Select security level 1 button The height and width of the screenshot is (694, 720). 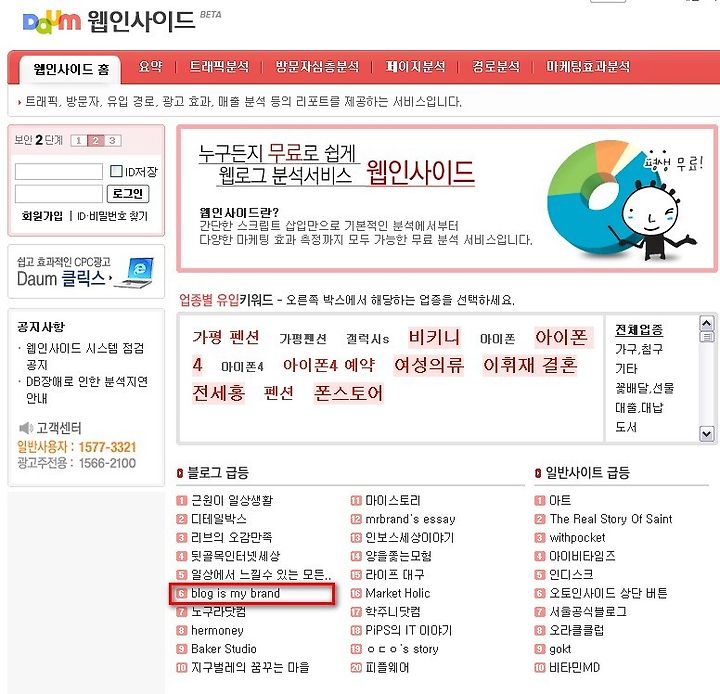79,141
